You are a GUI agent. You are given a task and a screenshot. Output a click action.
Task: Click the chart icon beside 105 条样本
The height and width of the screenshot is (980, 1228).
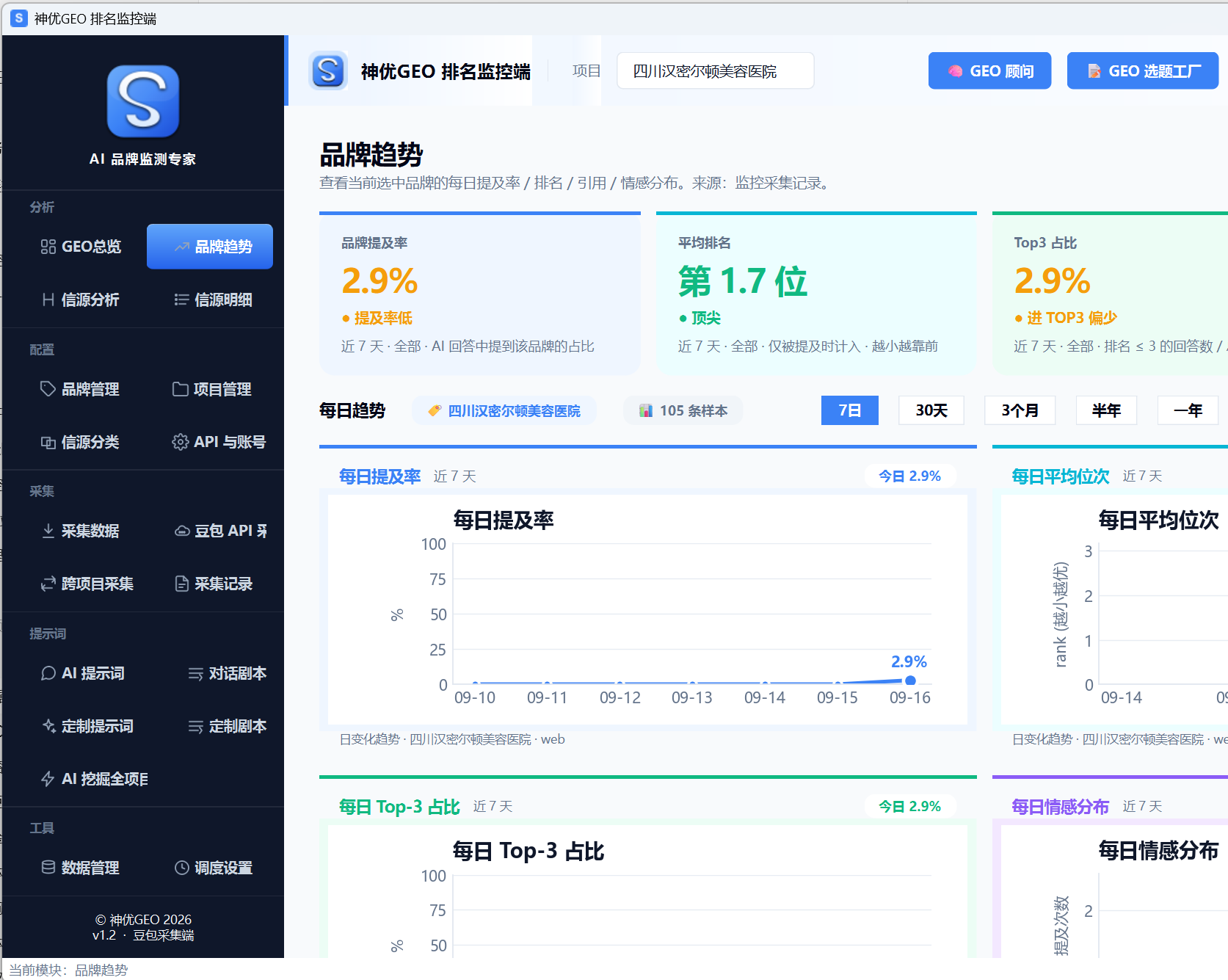646,410
